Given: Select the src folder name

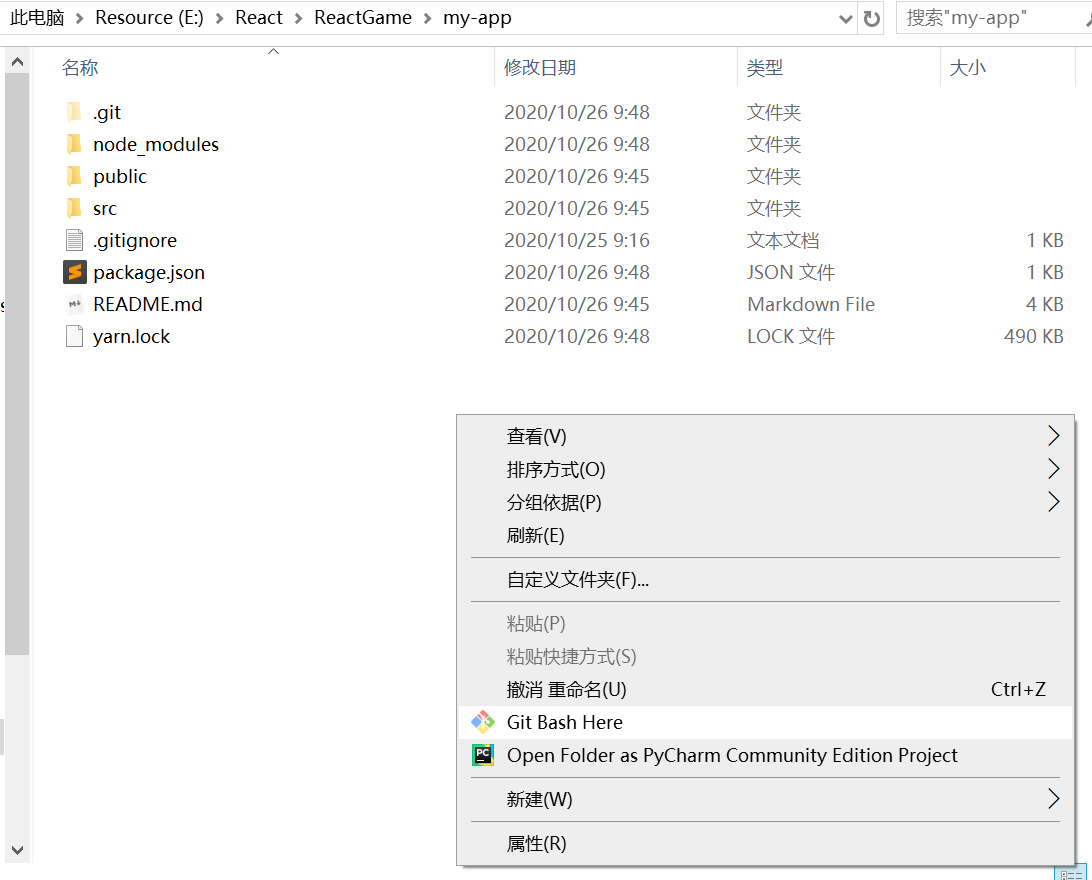Looking at the screenshot, I should pyautogui.click(x=105, y=208).
